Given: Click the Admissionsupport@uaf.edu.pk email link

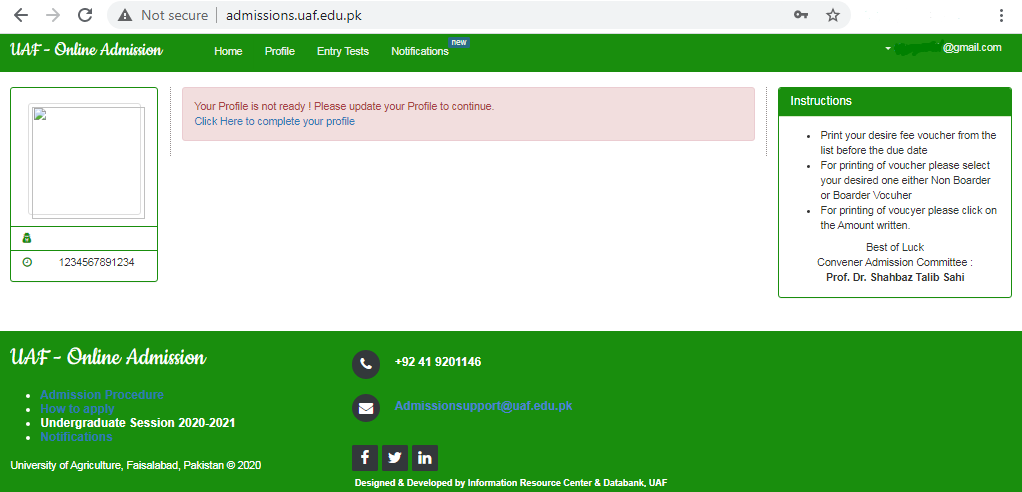Looking at the screenshot, I should click(x=483, y=406).
